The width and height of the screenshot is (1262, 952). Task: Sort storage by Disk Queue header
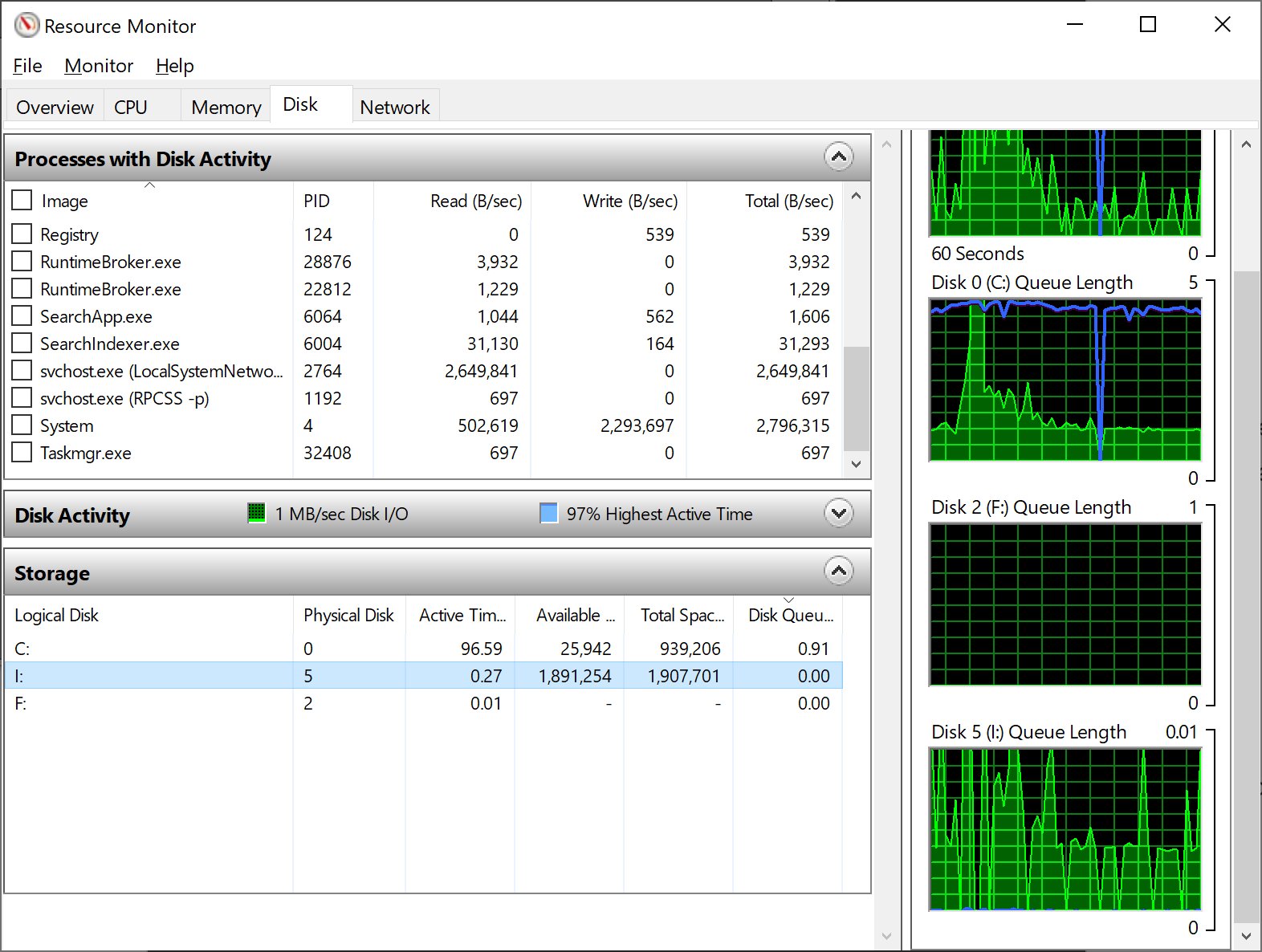(x=788, y=615)
